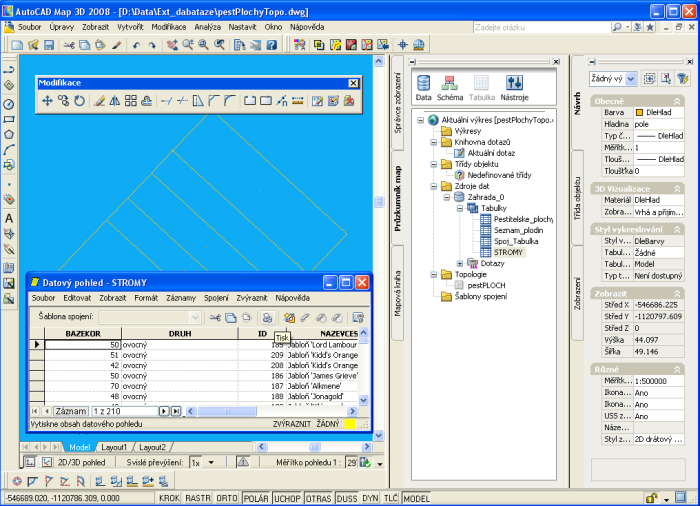700x506 pixels.
Task: Click the Save (floppy disk) icon
Action: pos(49,45)
